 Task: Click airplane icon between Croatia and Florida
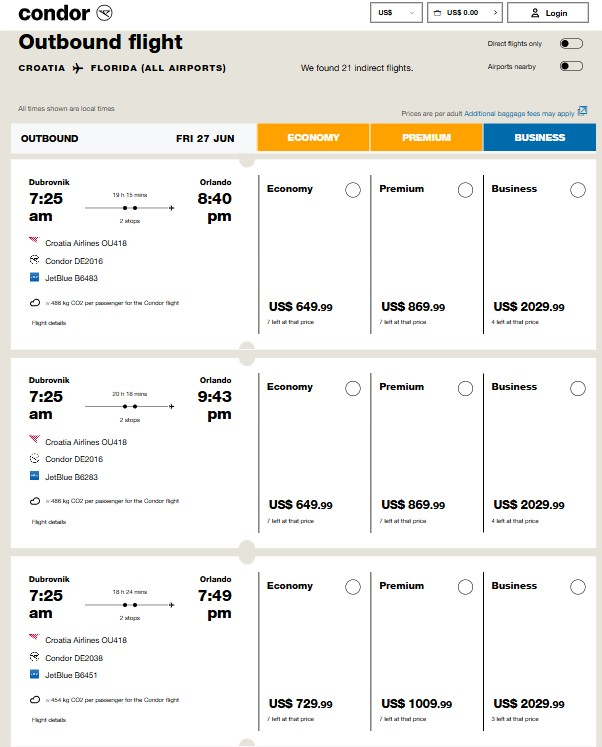click(78, 68)
